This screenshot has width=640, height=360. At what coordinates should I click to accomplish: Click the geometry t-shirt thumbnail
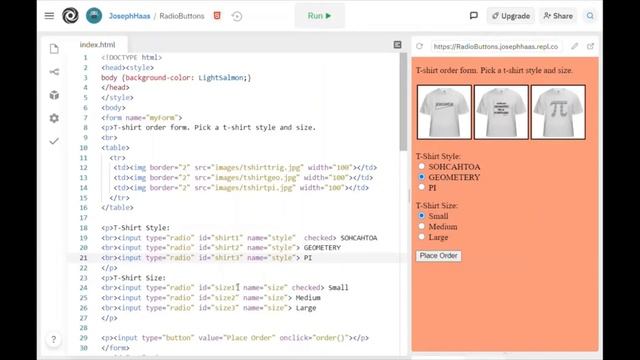pyautogui.click(x=501, y=112)
